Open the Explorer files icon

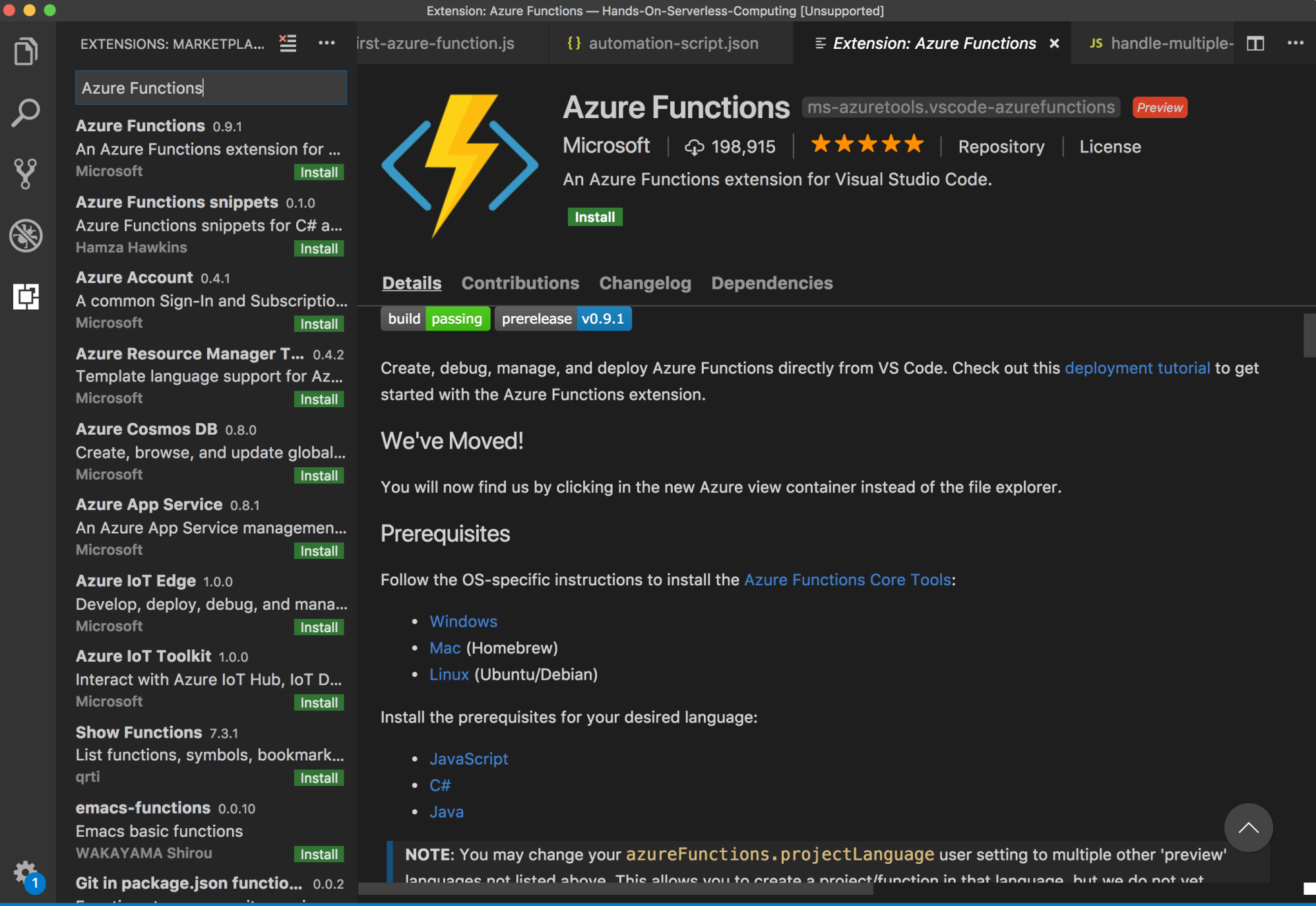26,51
